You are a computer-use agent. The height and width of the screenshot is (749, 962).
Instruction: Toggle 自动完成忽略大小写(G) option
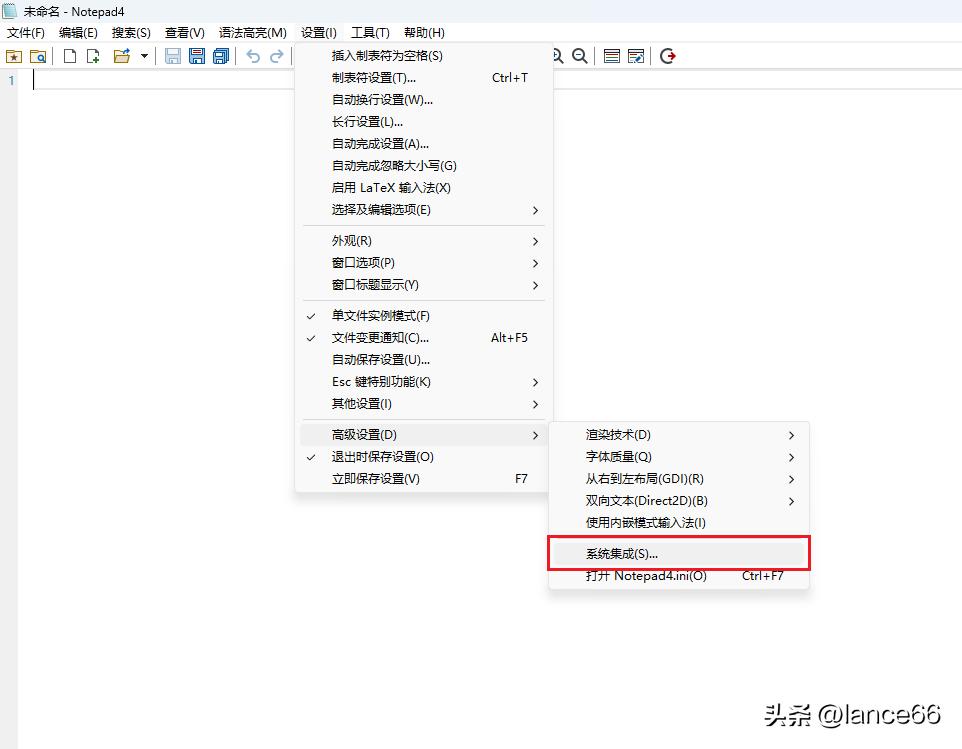tap(424, 166)
